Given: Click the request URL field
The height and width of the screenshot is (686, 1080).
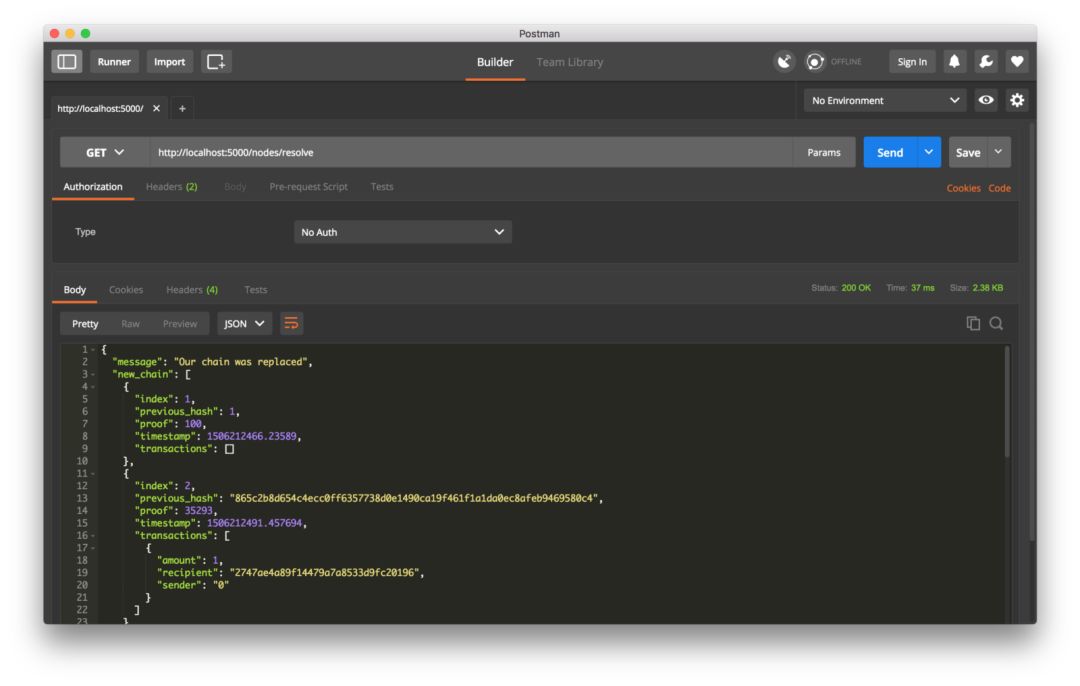Looking at the screenshot, I should click(472, 152).
